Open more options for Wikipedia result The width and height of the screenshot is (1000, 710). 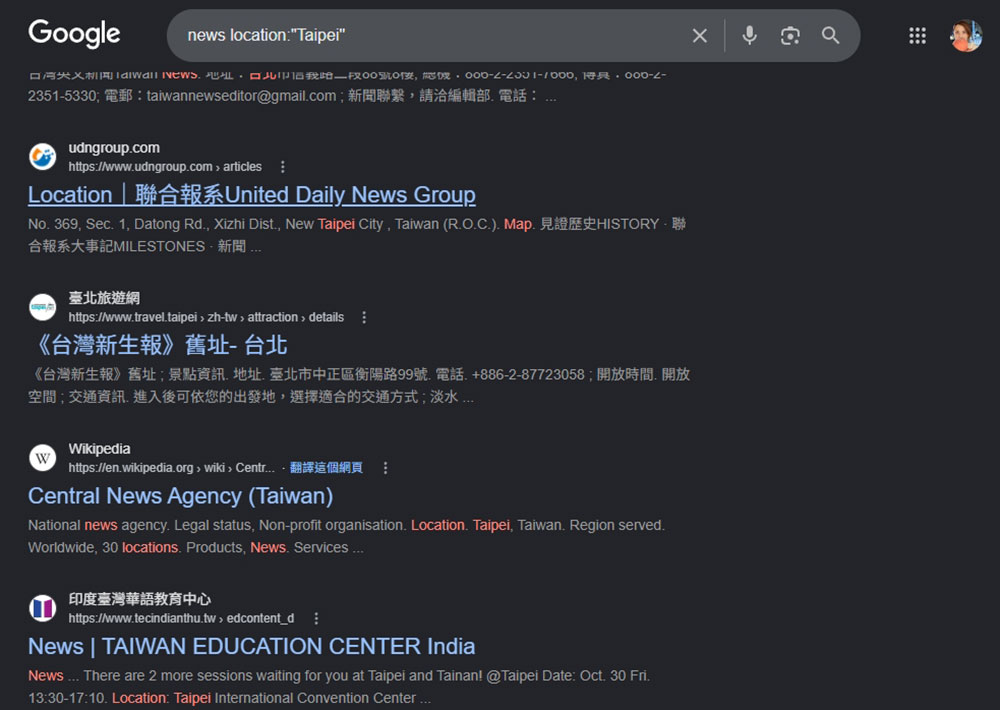[385, 468]
